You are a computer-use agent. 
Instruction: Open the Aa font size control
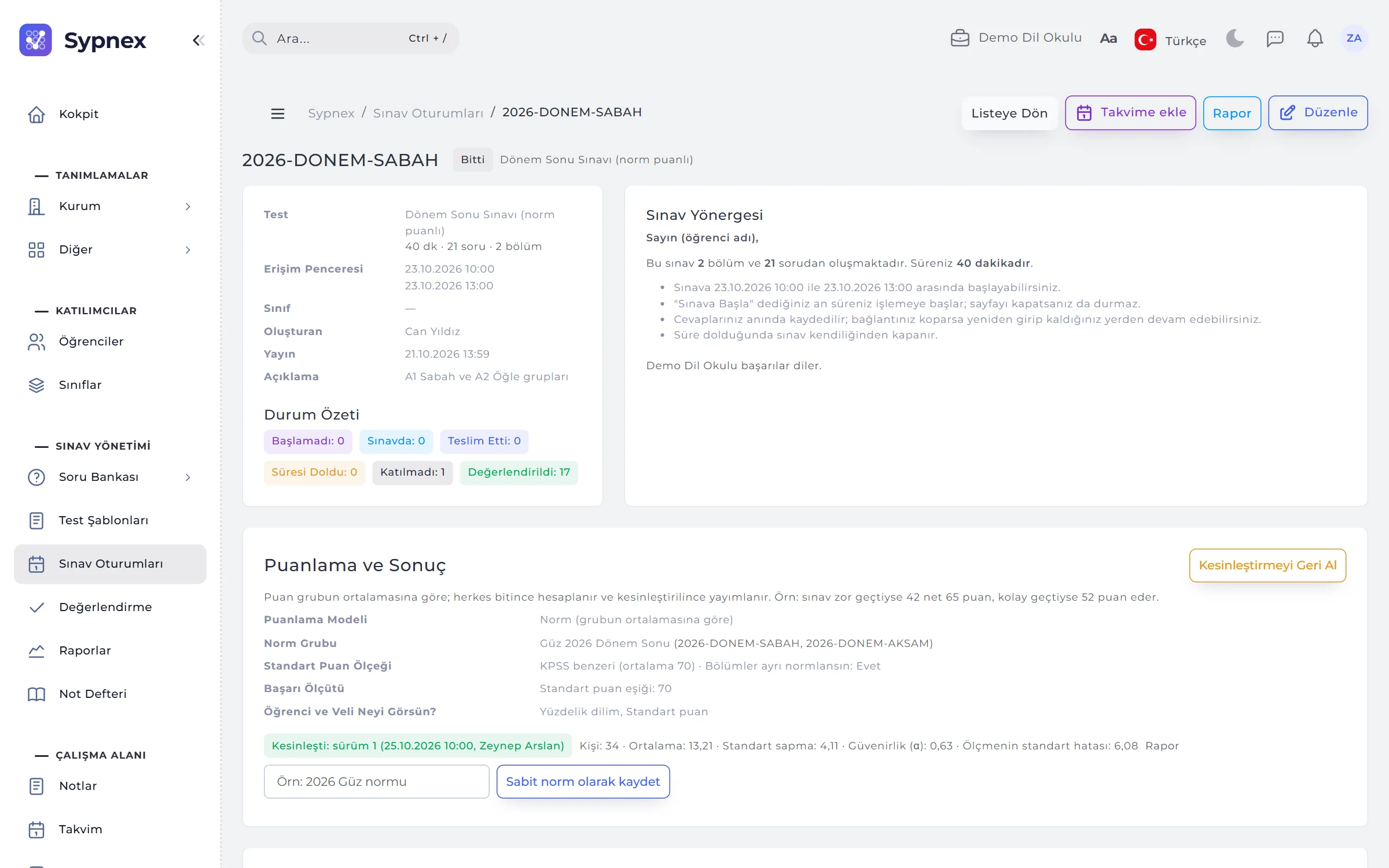1108,39
